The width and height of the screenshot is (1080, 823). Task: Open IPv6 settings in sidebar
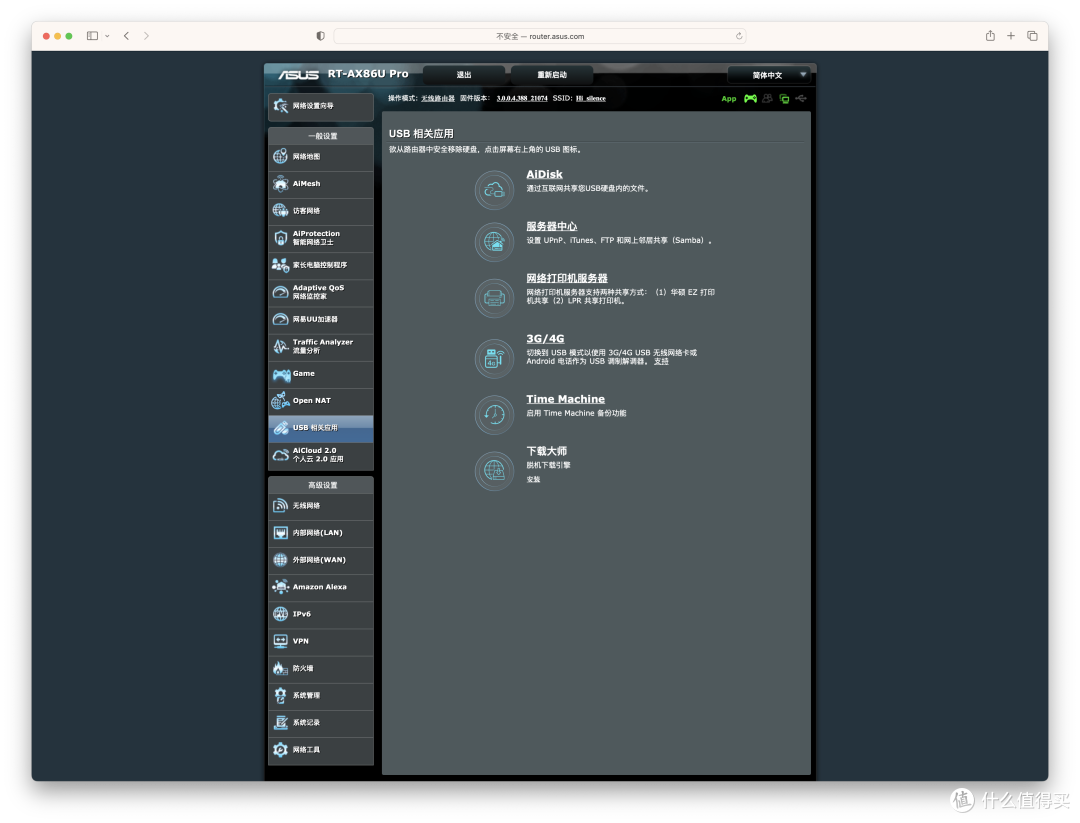[x=320, y=614]
